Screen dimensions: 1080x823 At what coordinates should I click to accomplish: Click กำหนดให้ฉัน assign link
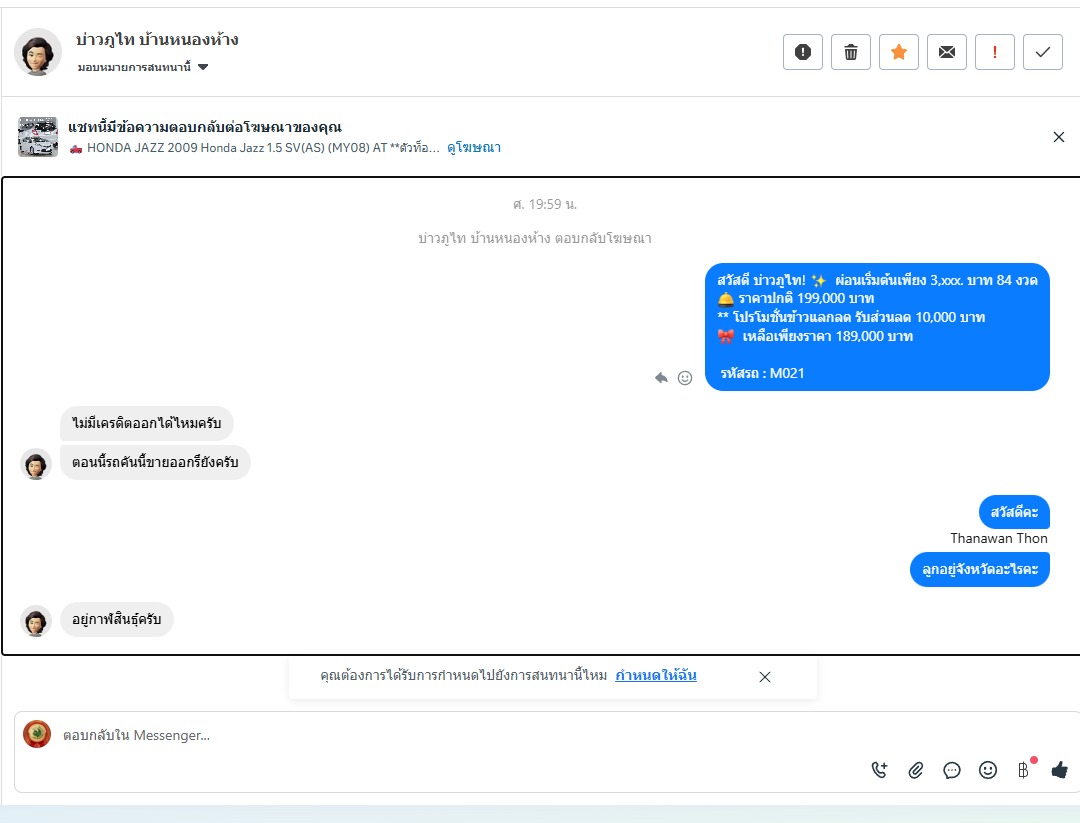[x=656, y=676]
